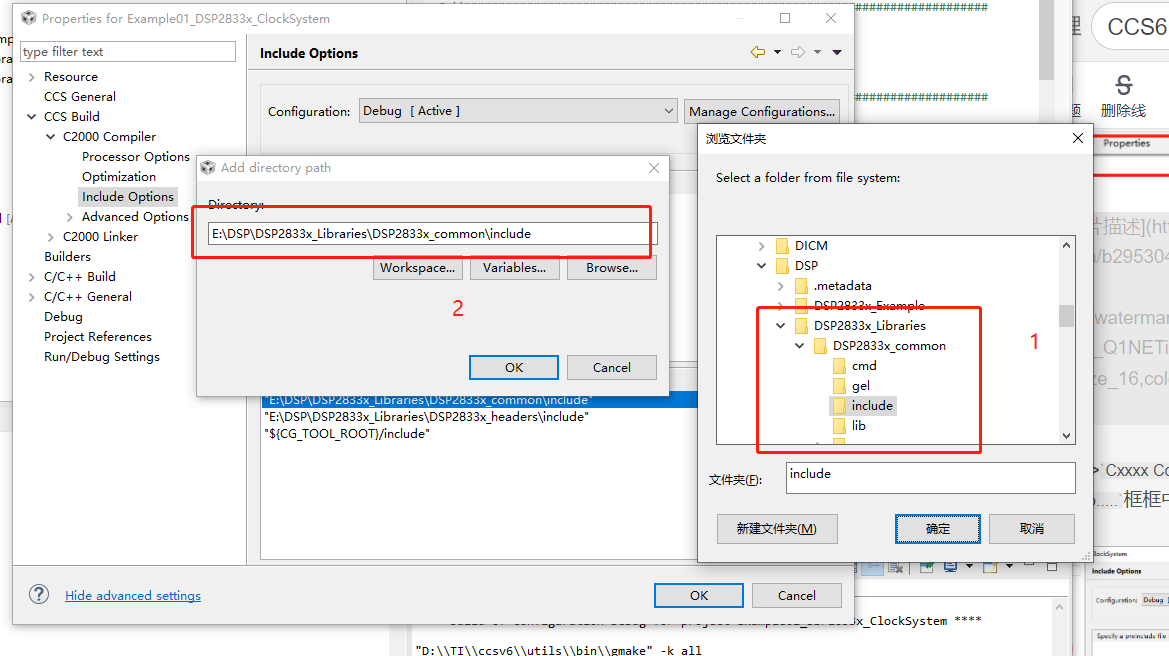Viewport: 1169px width, 656px height.
Task: Open the Display Selected Console icon
Action: [950, 567]
